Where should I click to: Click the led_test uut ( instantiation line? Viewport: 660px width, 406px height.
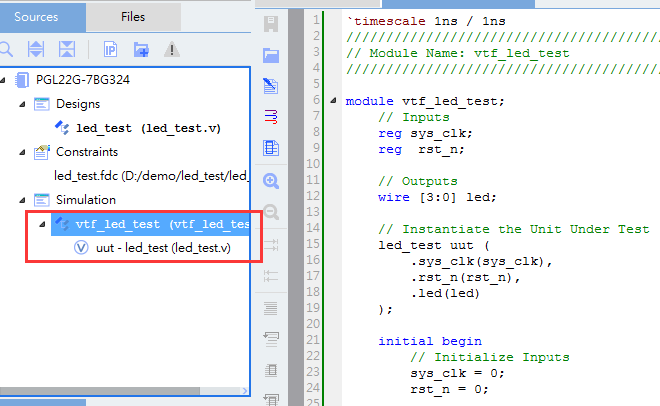tap(434, 245)
